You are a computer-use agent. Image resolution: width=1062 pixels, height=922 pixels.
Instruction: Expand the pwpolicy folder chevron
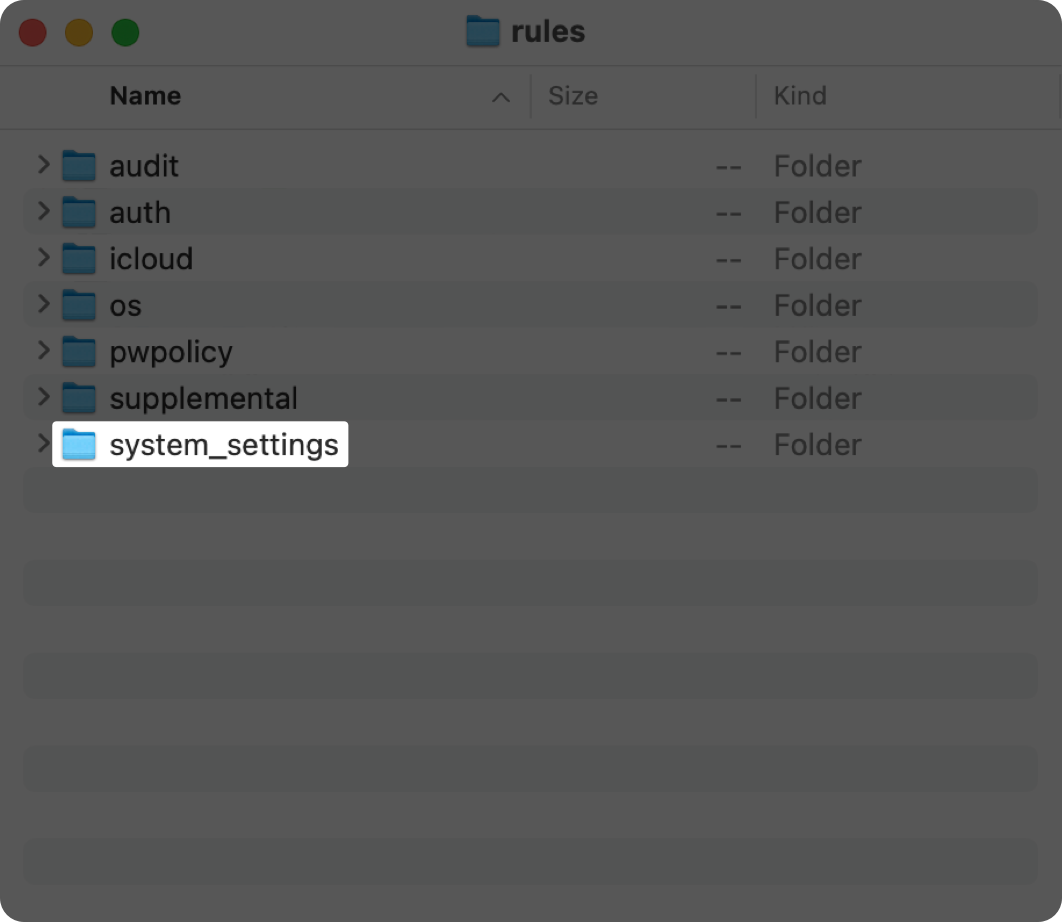[43, 350]
